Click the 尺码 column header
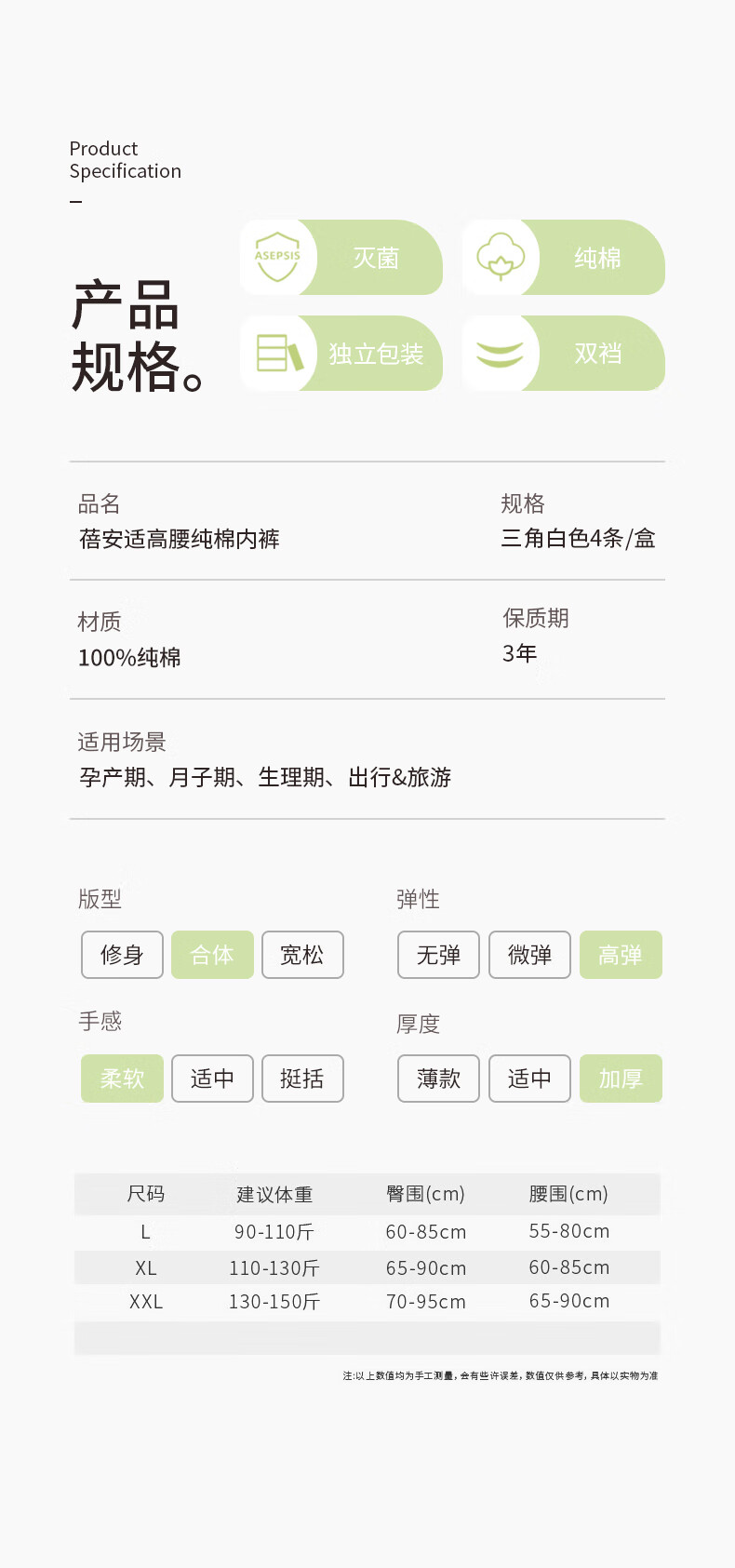The width and height of the screenshot is (735, 1568). coord(146,1194)
